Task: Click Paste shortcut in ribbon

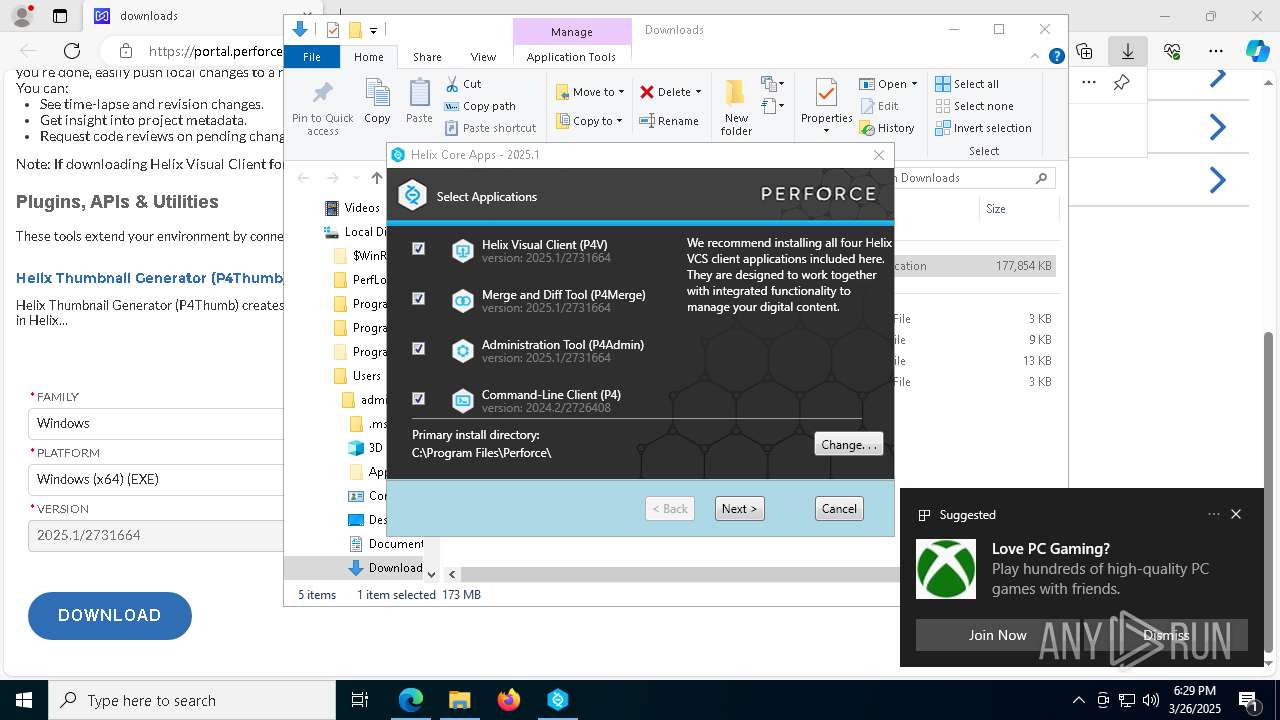Action: (491, 128)
